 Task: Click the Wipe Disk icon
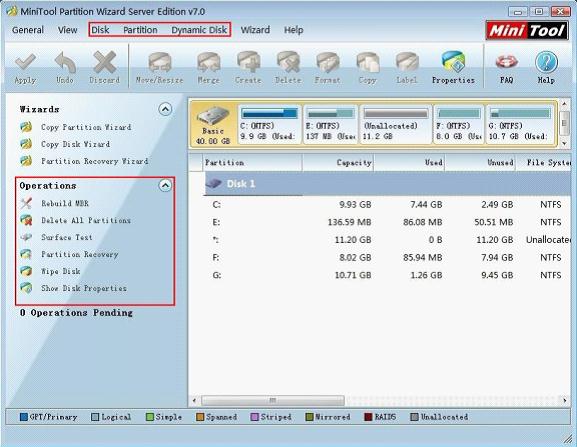pos(26,271)
